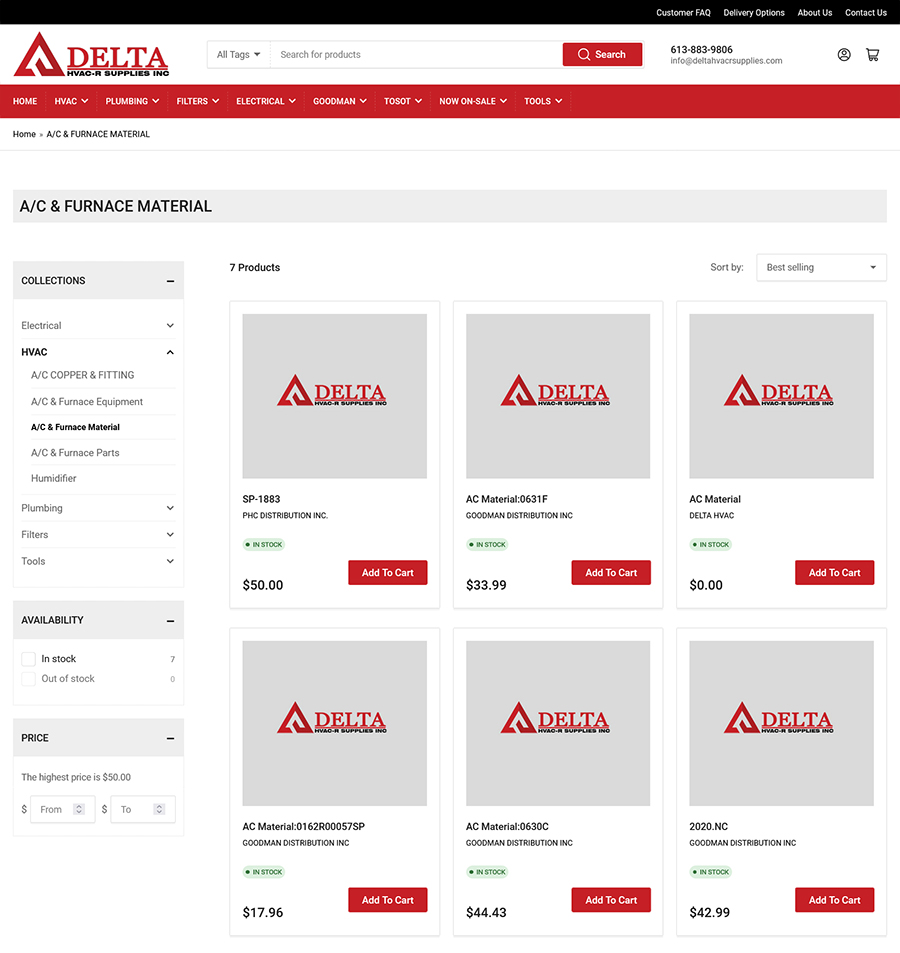Open the GOODMAN navigation menu

[x=340, y=101]
